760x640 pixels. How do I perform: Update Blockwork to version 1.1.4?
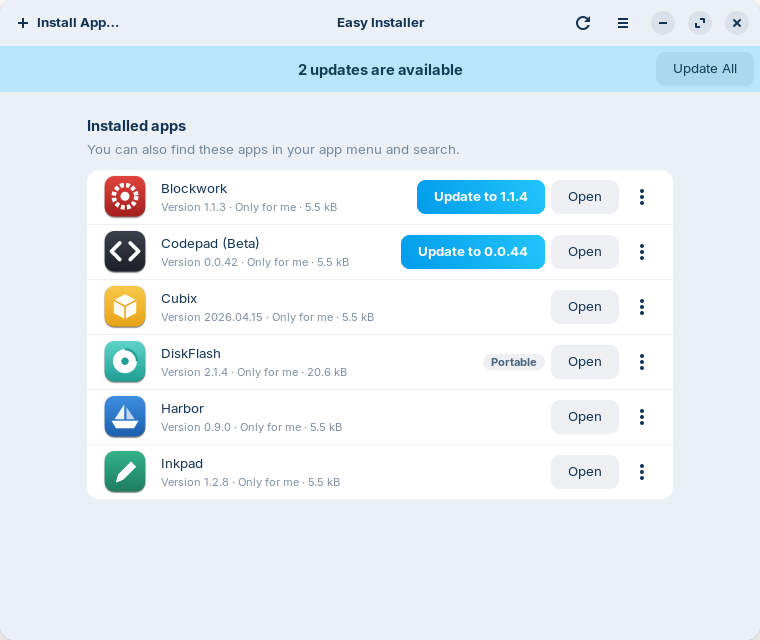pyautogui.click(x=481, y=197)
